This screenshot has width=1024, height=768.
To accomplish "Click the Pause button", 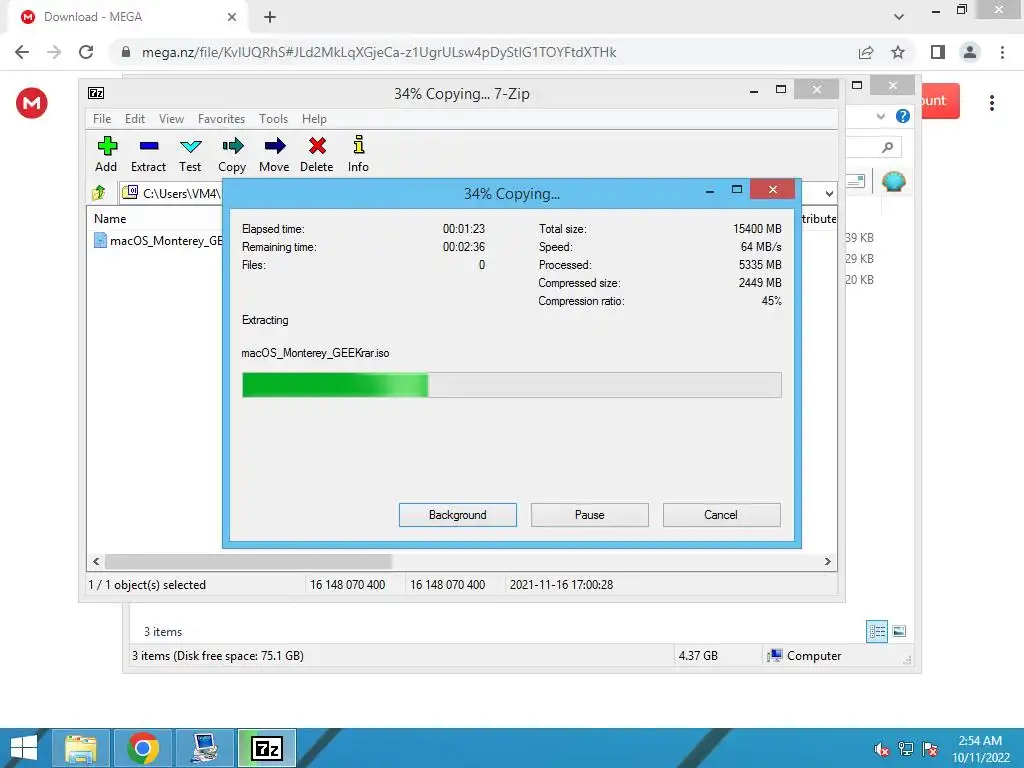I will (590, 515).
